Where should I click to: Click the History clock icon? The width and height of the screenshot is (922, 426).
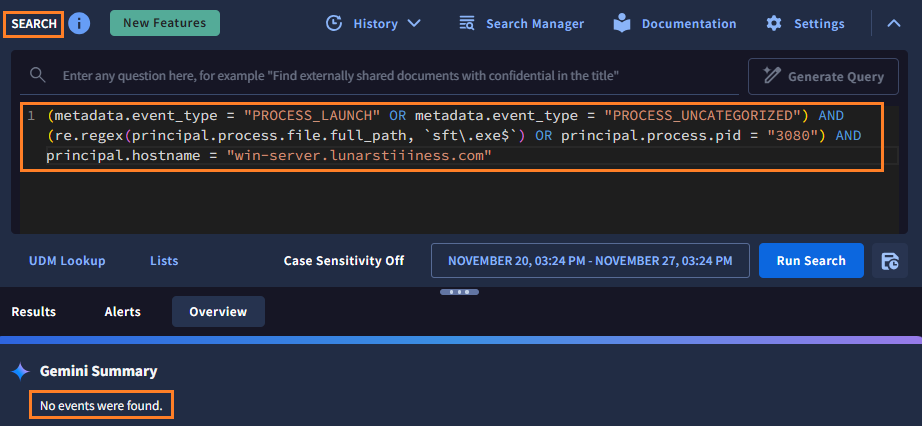pos(335,23)
